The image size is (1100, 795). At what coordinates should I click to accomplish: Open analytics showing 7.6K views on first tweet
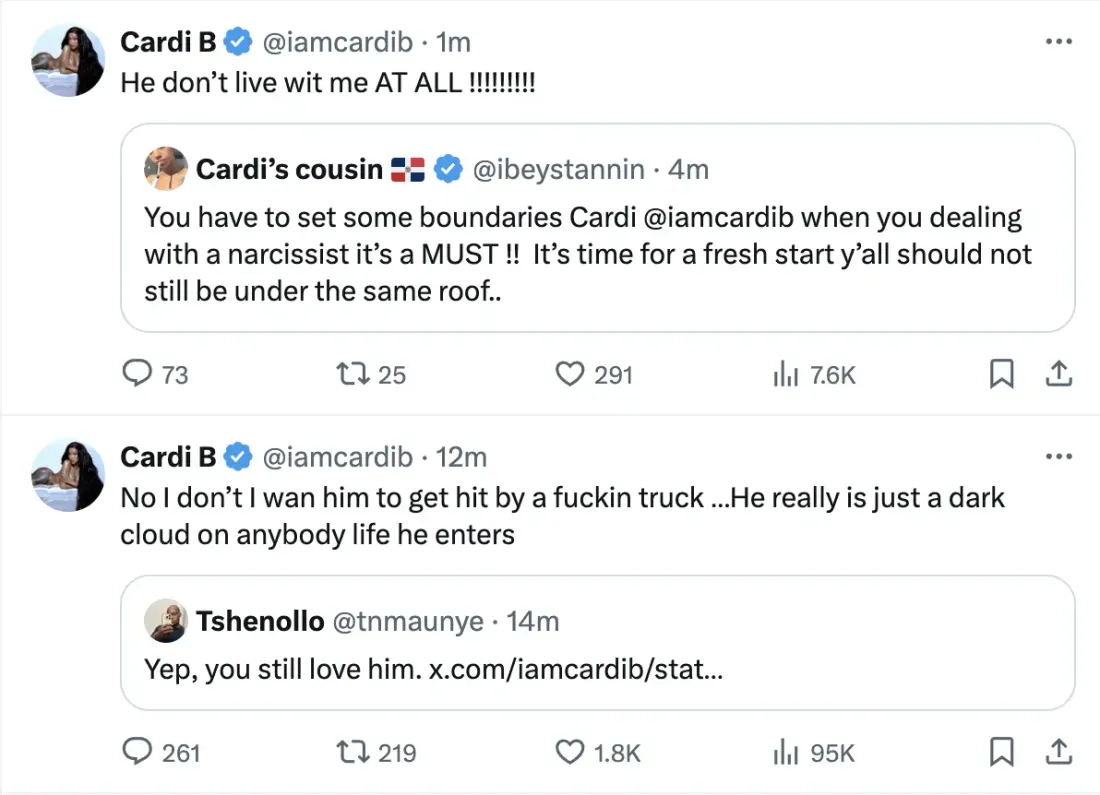point(785,374)
